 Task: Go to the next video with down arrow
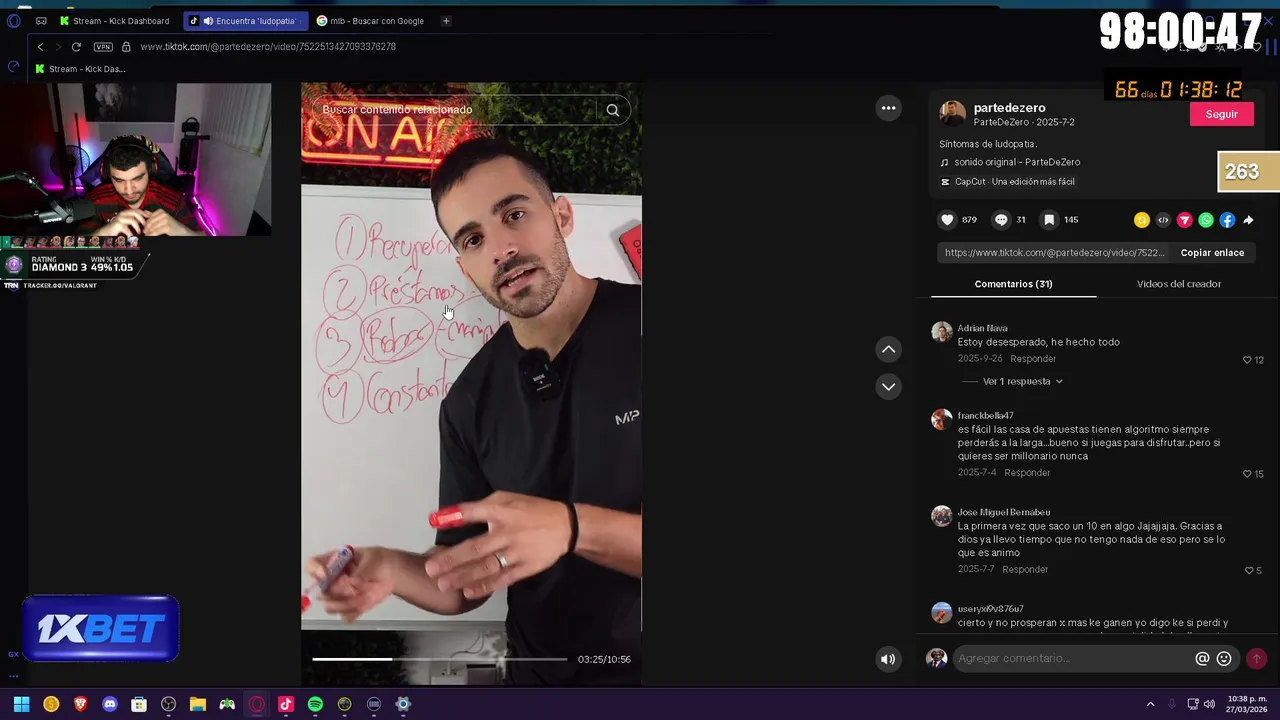(888, 386)
